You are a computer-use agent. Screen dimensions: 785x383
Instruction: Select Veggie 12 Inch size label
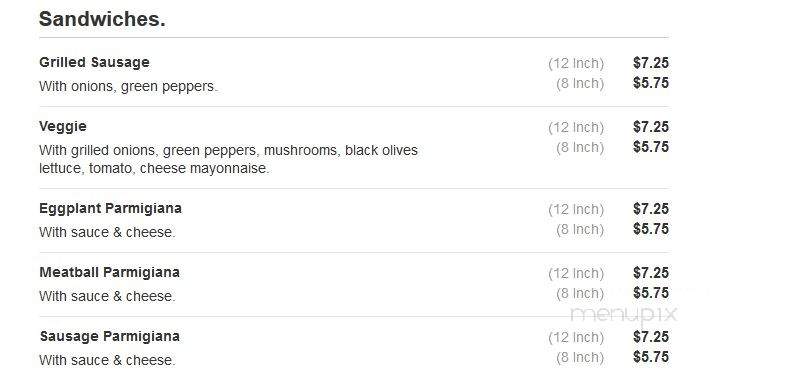click(576, 128)
